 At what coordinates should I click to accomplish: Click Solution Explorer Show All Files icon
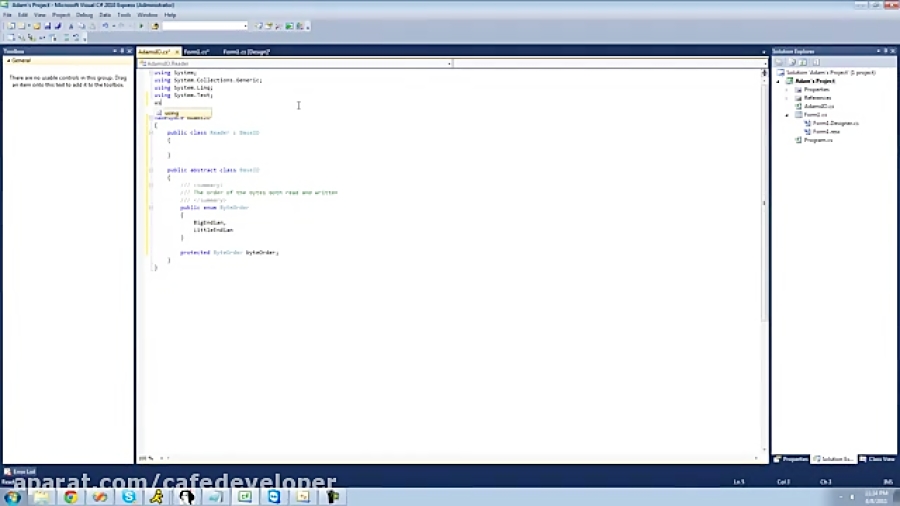792,62
